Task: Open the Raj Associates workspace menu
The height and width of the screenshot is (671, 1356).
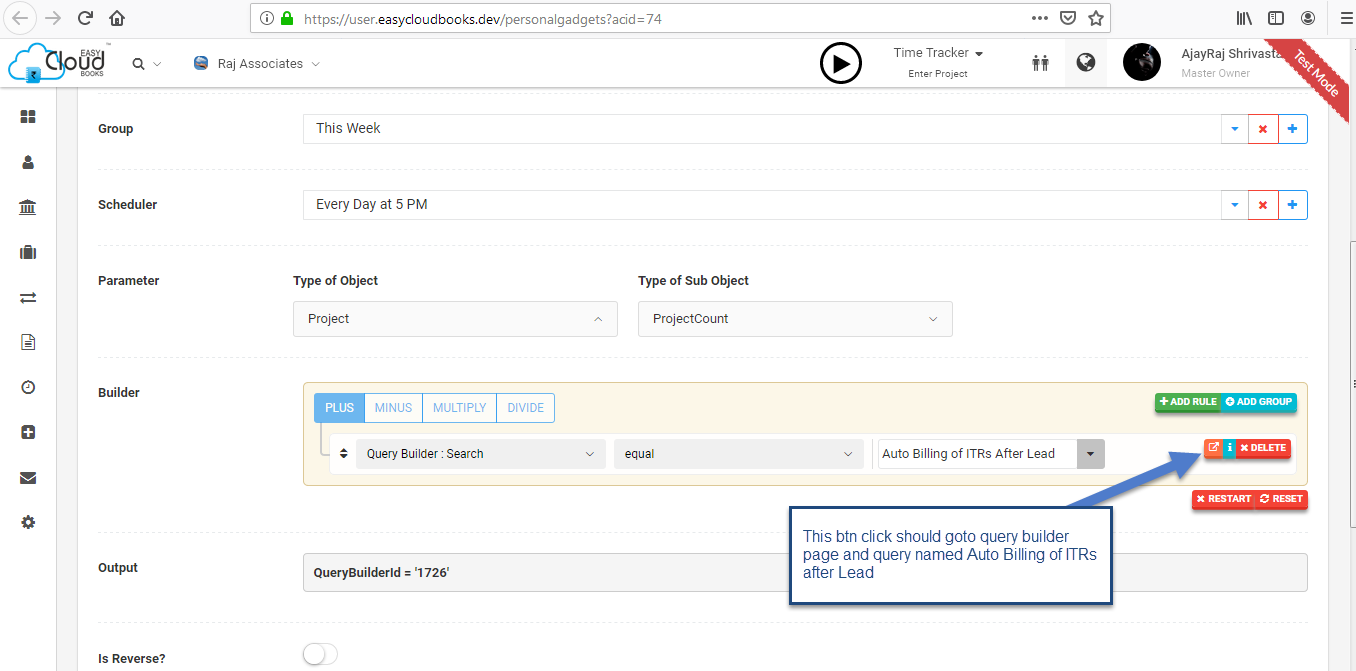Action: coord(256,62)
